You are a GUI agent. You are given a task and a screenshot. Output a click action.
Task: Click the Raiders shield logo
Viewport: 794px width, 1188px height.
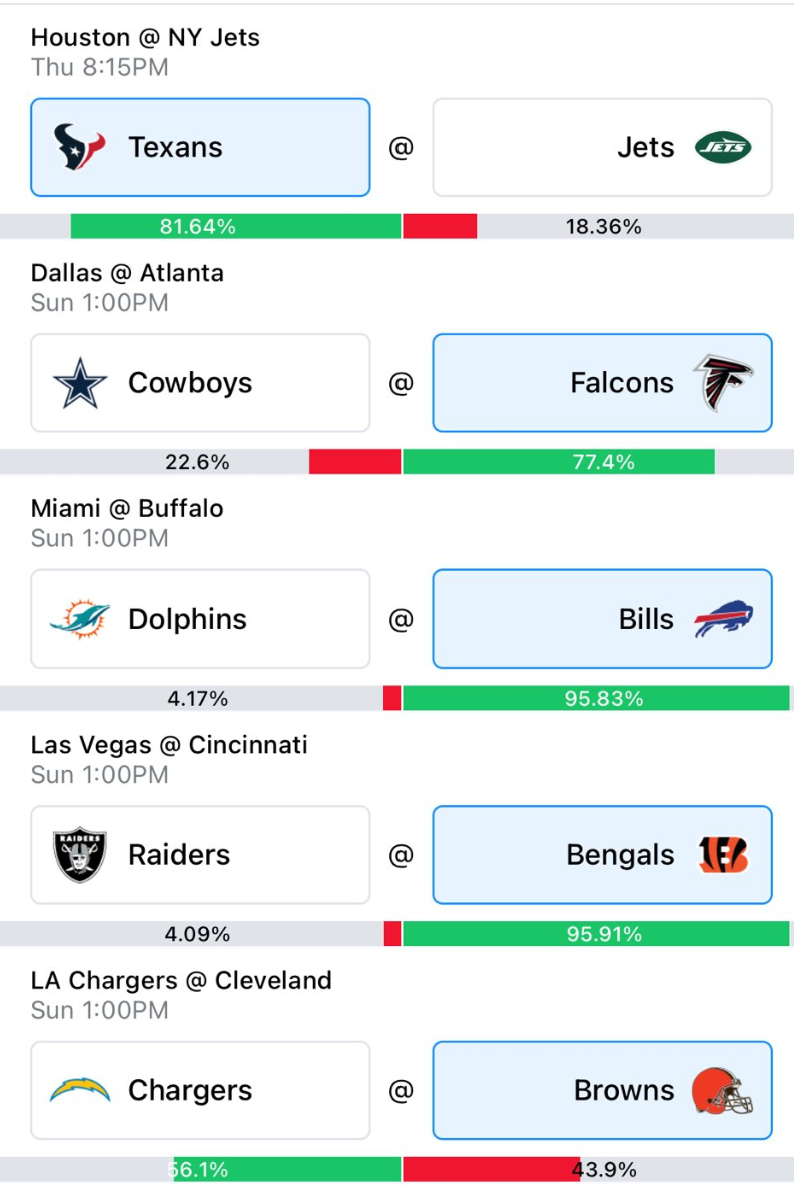[80, 855]
